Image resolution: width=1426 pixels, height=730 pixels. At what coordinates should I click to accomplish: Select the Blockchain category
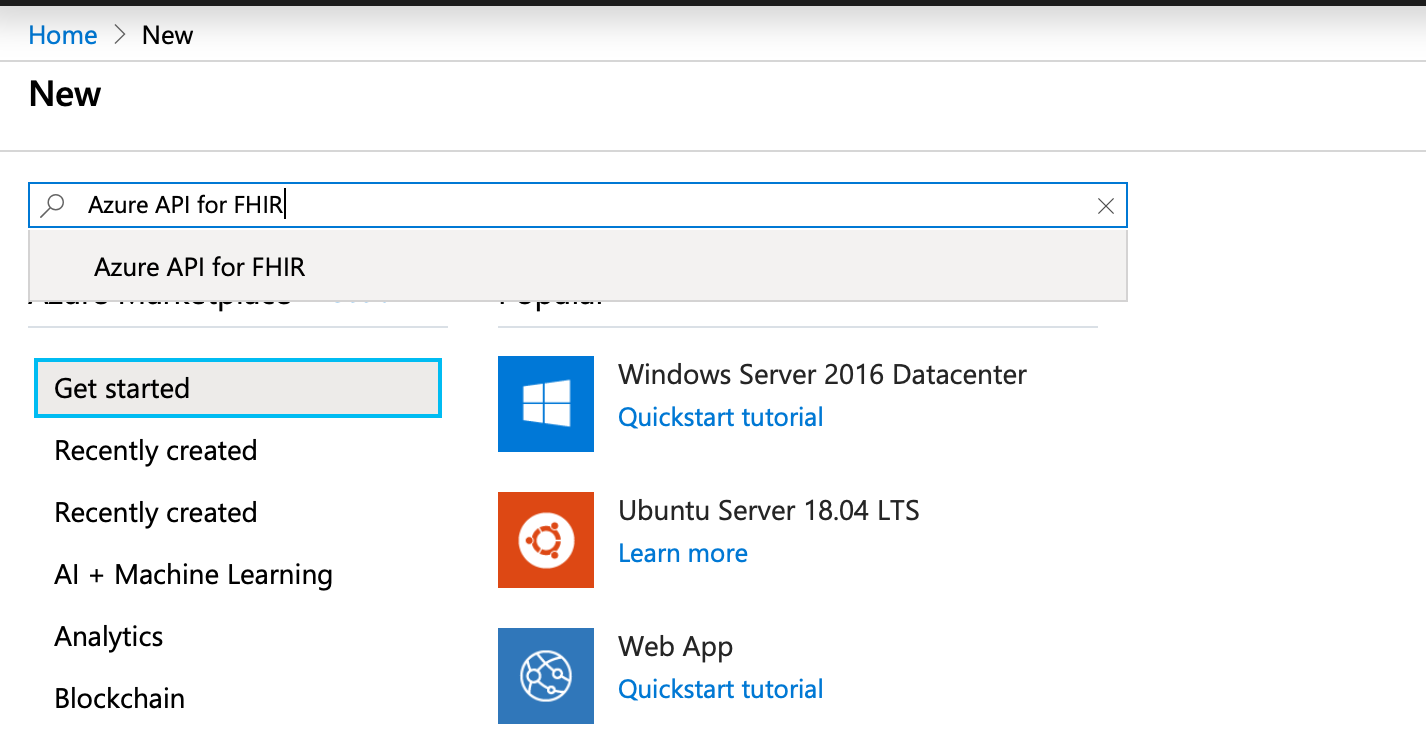tap(119, 698)
